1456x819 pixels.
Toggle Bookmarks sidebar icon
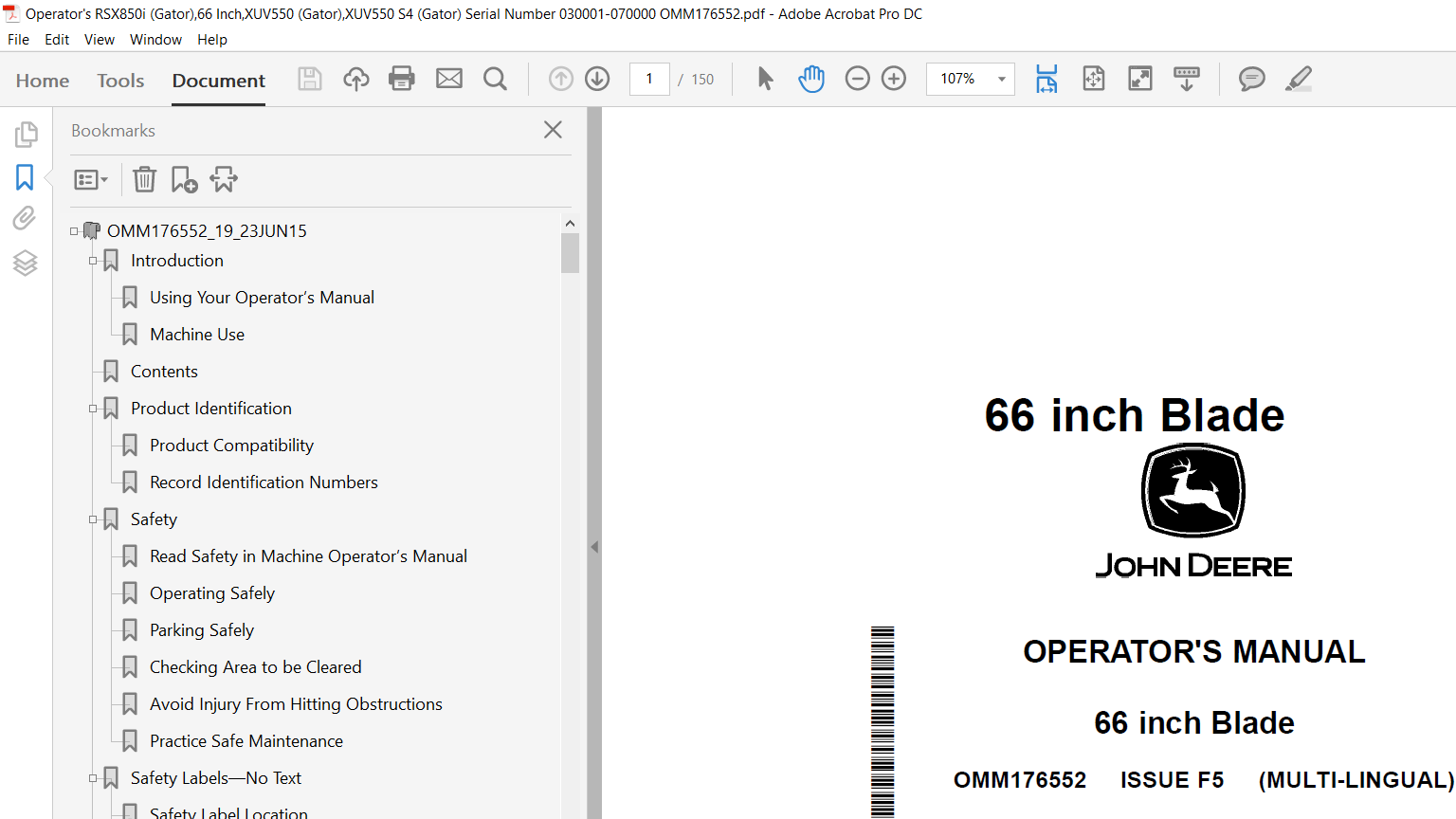point(25,177)
